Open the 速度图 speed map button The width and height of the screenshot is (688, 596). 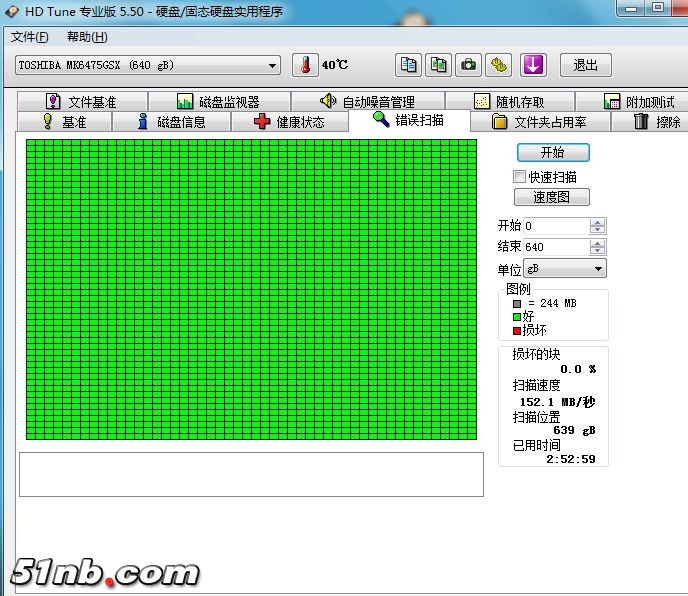click(552, 197)
